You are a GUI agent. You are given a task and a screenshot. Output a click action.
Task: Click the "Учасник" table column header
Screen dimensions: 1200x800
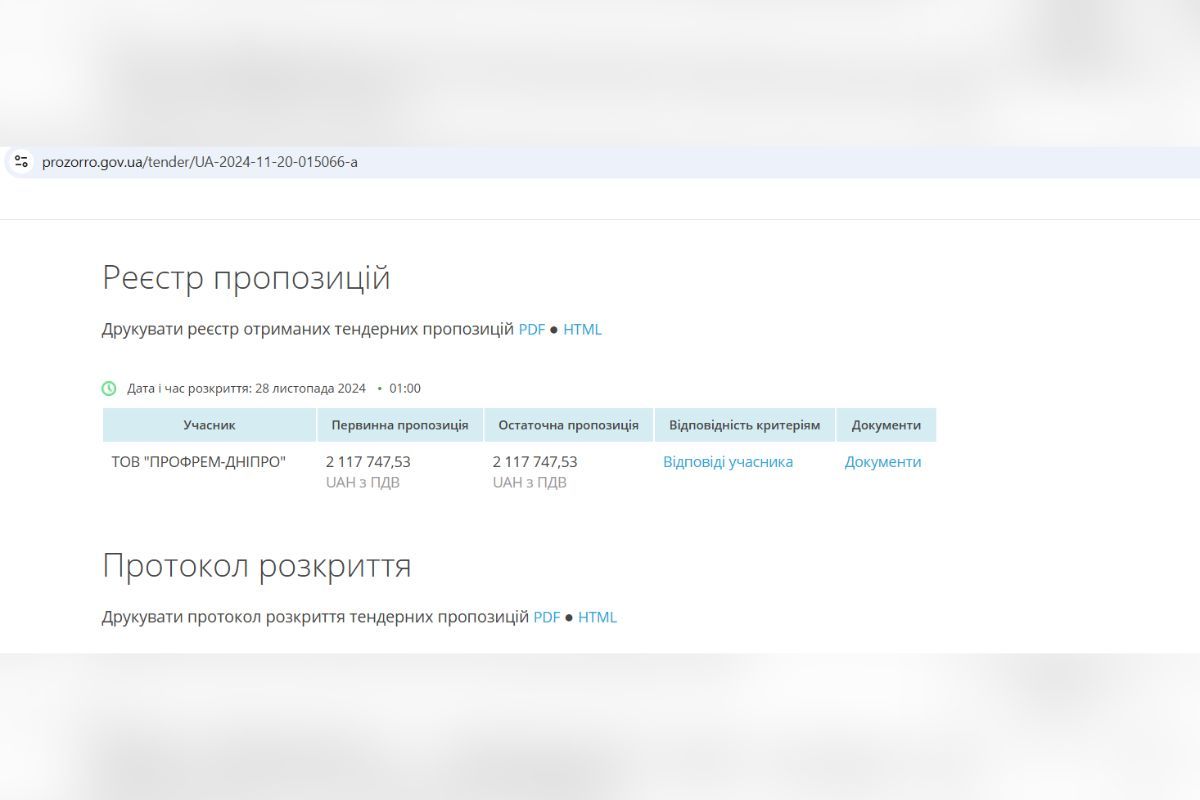209,424
